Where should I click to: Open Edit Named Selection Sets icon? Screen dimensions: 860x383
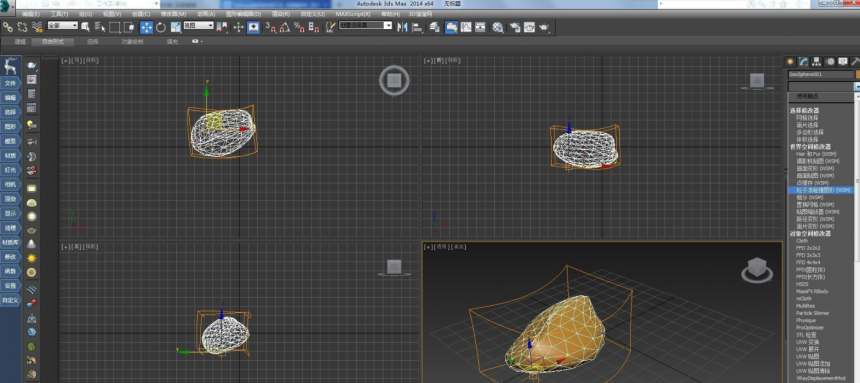point(330,26)
